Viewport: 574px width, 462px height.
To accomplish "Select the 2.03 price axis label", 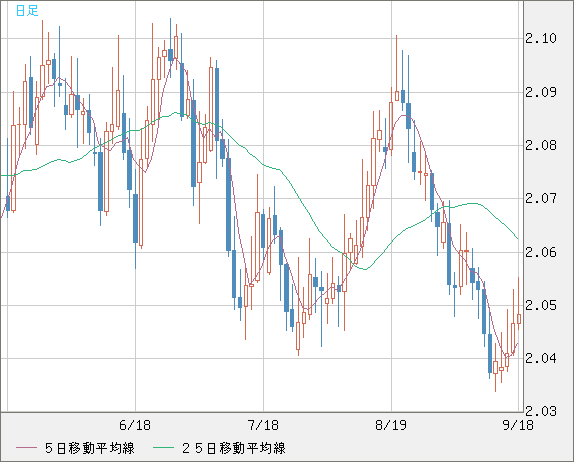I will [x=541, y=411].
